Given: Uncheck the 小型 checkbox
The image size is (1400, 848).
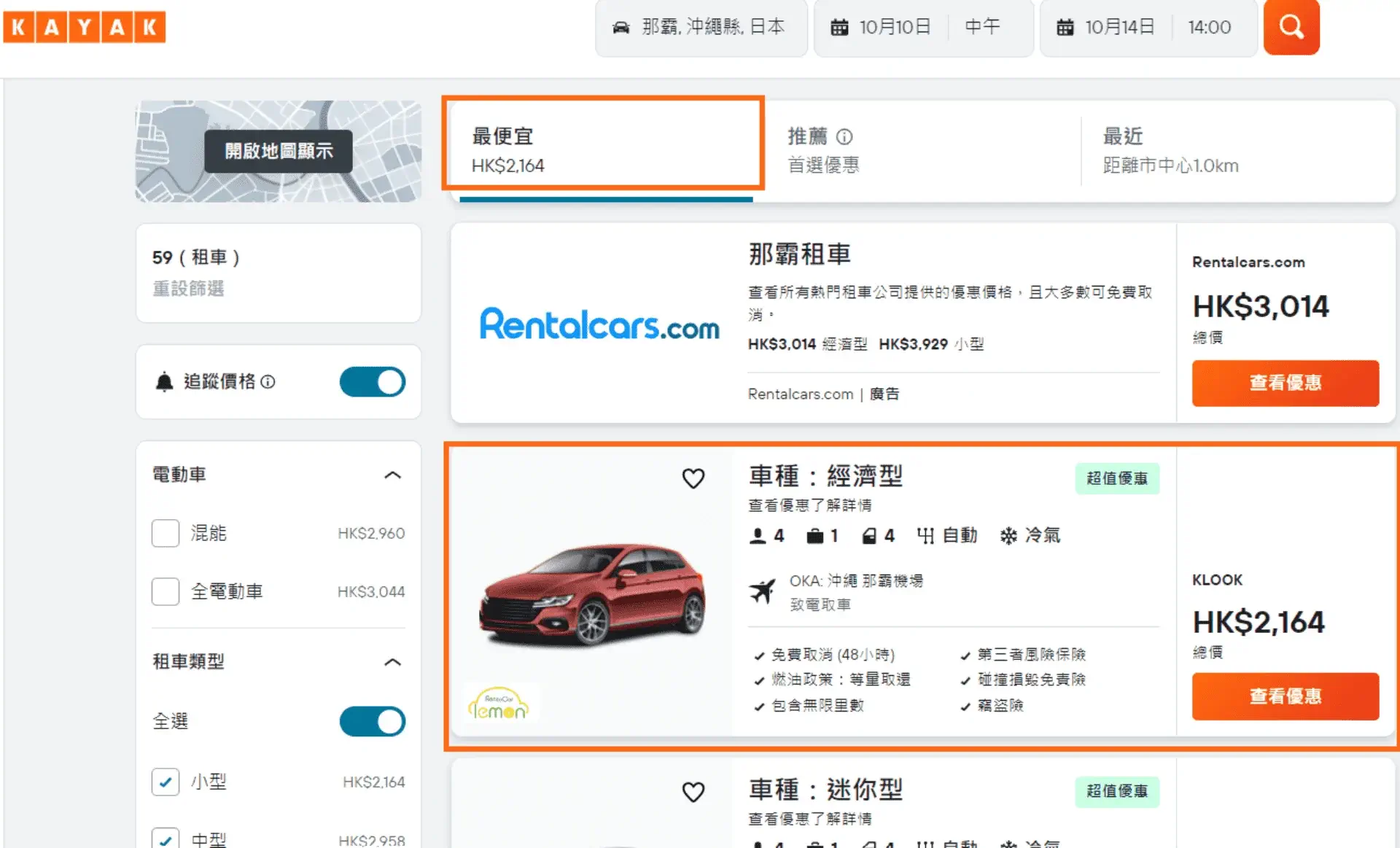Looking at the screenshot, I should (x=166, y=782).
